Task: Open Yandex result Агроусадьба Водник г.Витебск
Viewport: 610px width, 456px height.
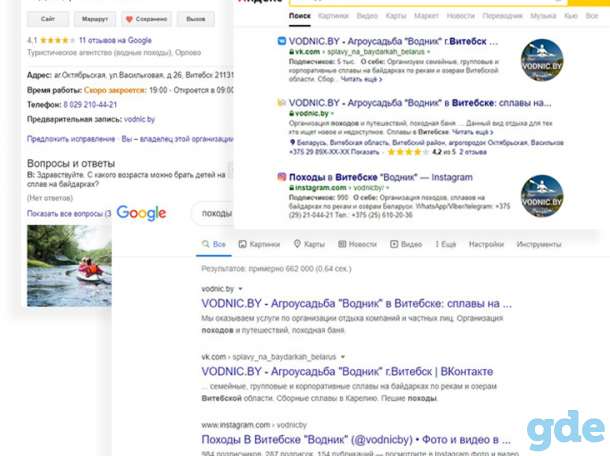Action: [x=393, y=41]
